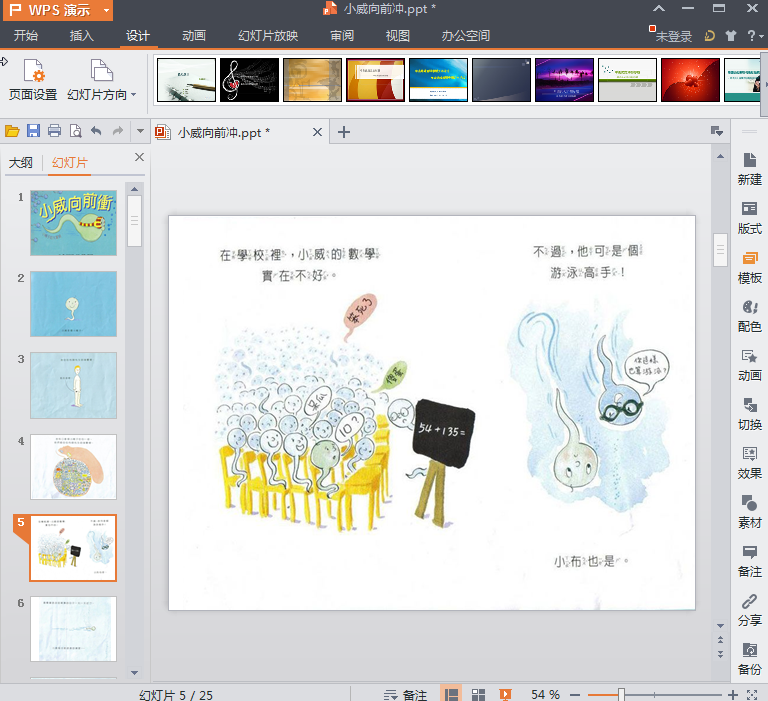Click the 备份 backup sidebar icon
Image resolution: width=768 pixels, height=701 pixels.
pyautogui.click(x=749, y=659)
